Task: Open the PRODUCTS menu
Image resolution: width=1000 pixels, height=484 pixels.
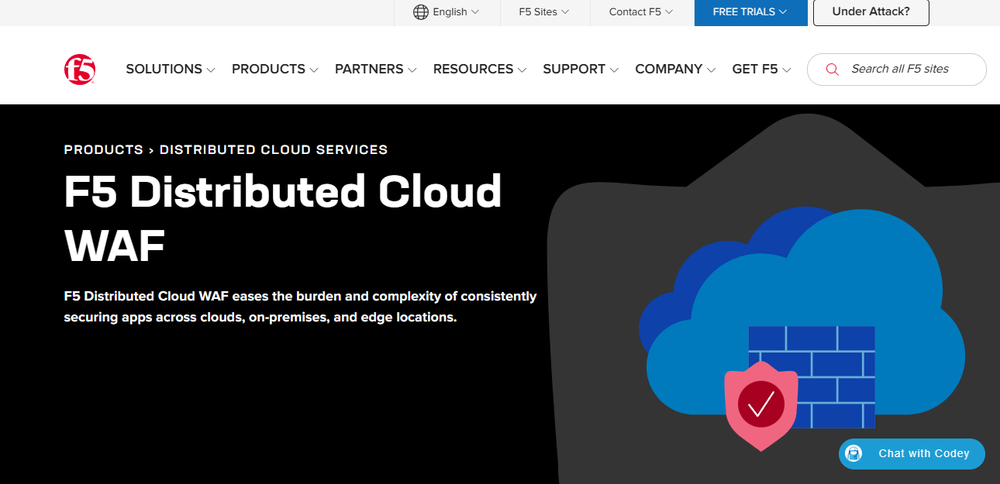Action: (275, 69)
